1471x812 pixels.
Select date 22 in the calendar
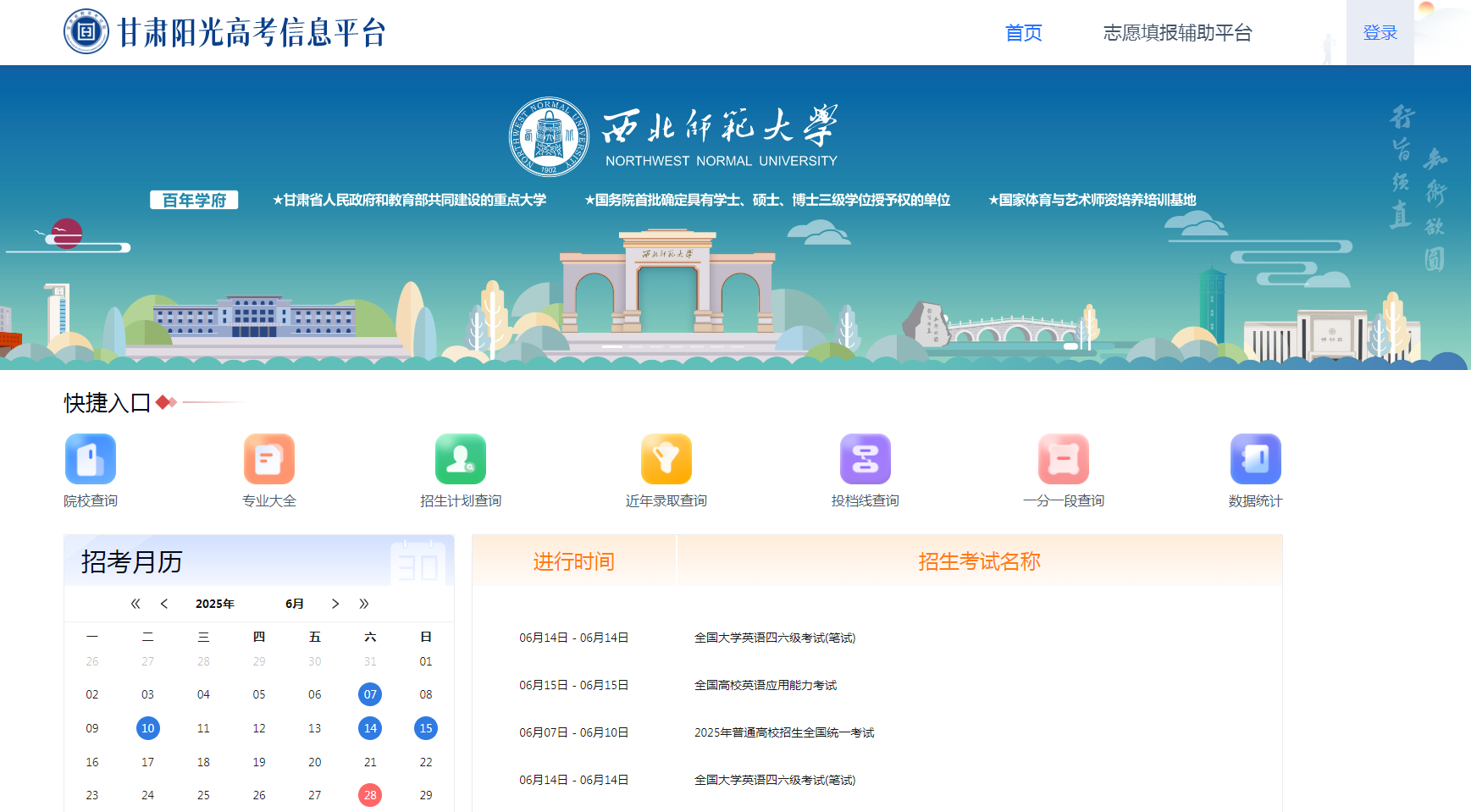[x=426, y=762]
